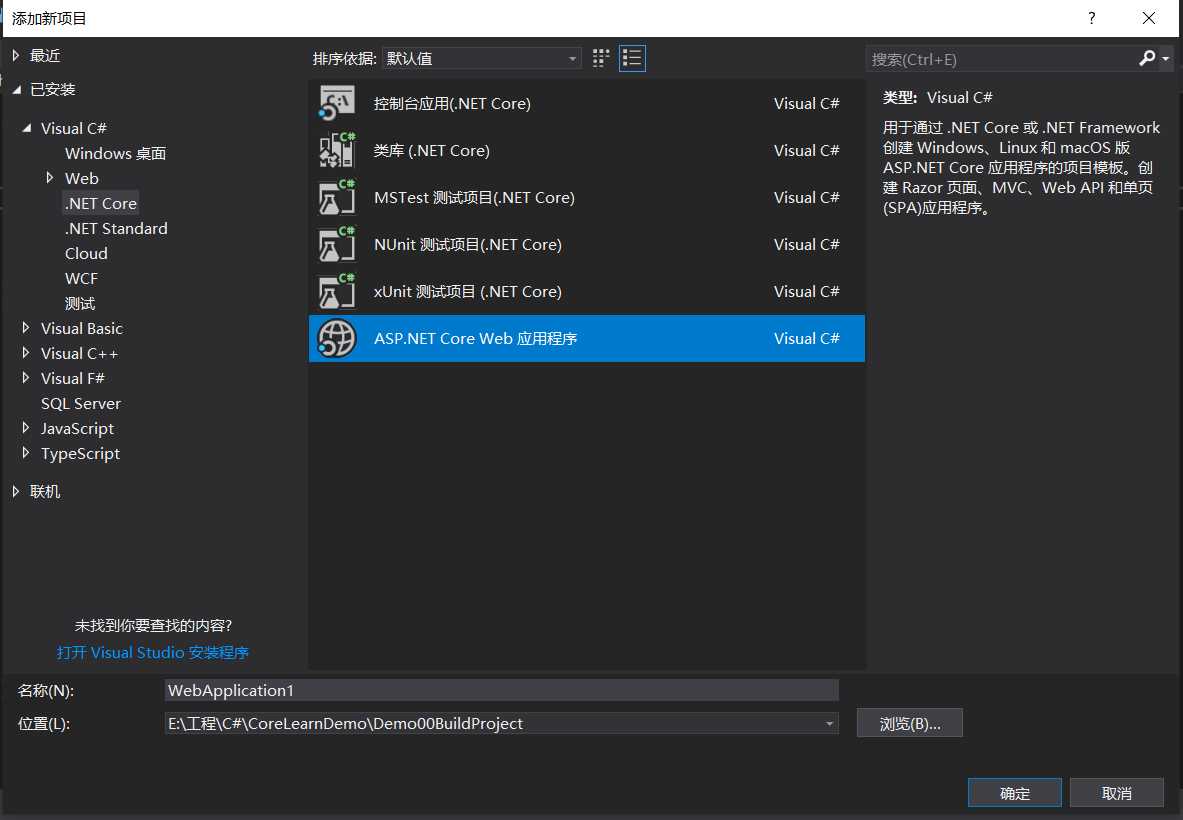Click the 取消 button
The image size is (1183, 820).
point(1117,793)
